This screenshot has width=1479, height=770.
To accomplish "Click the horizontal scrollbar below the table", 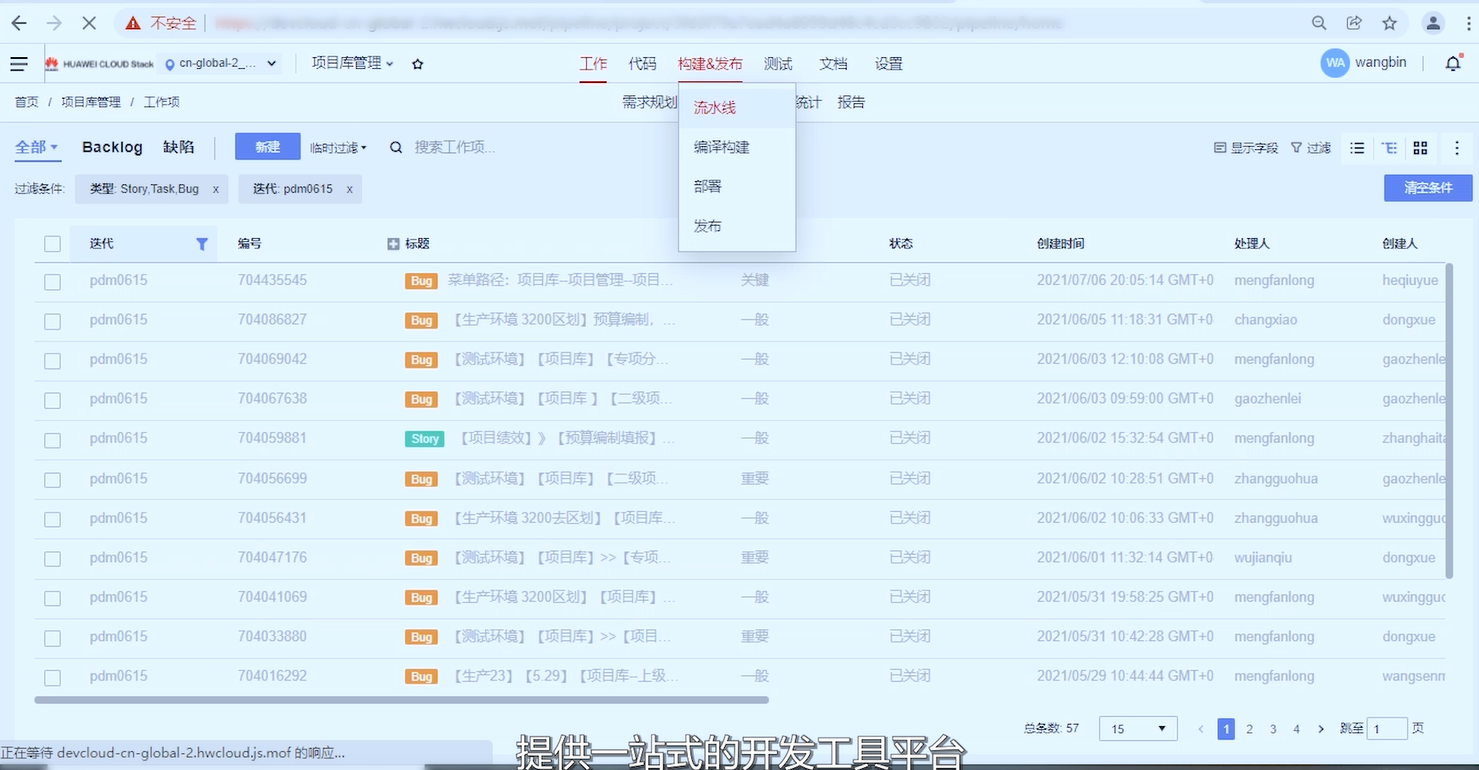I will 401,700.
